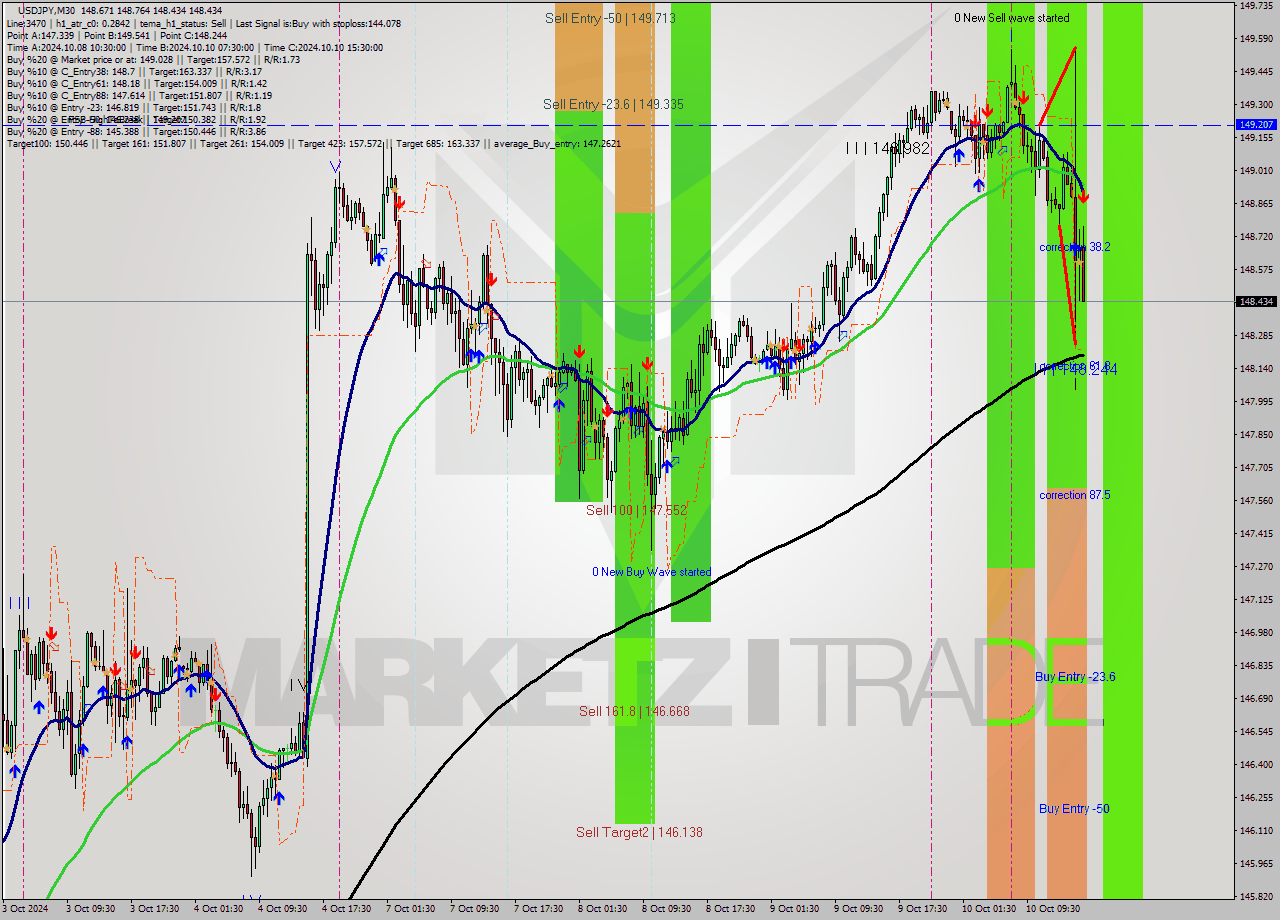Select the 'Sell Entry -23.6 | 149.335' label
Viewport: 1280px width, 920px height.
[613, 104]
